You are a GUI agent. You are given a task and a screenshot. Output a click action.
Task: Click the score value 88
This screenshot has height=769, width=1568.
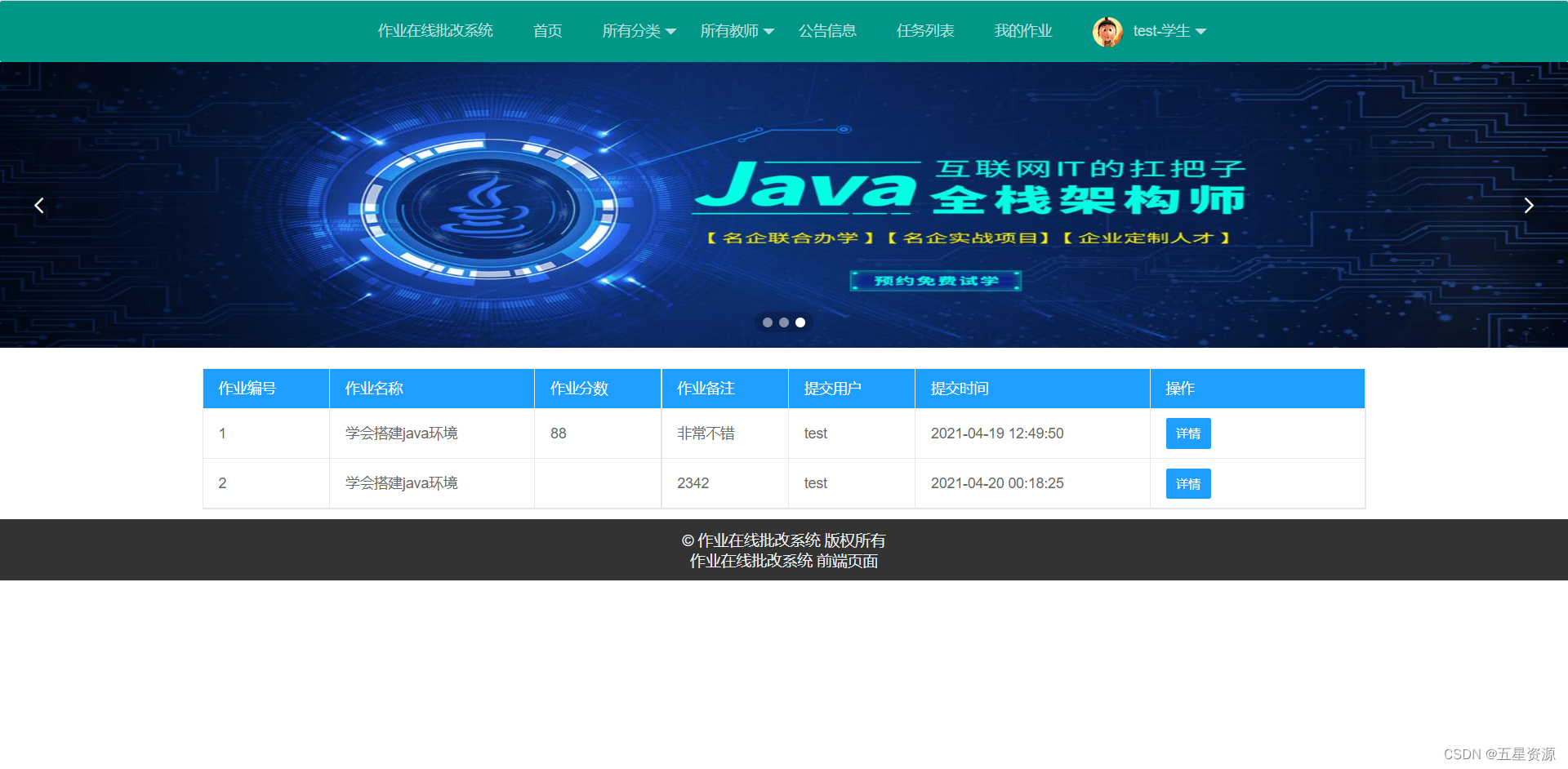coord(559,433)
